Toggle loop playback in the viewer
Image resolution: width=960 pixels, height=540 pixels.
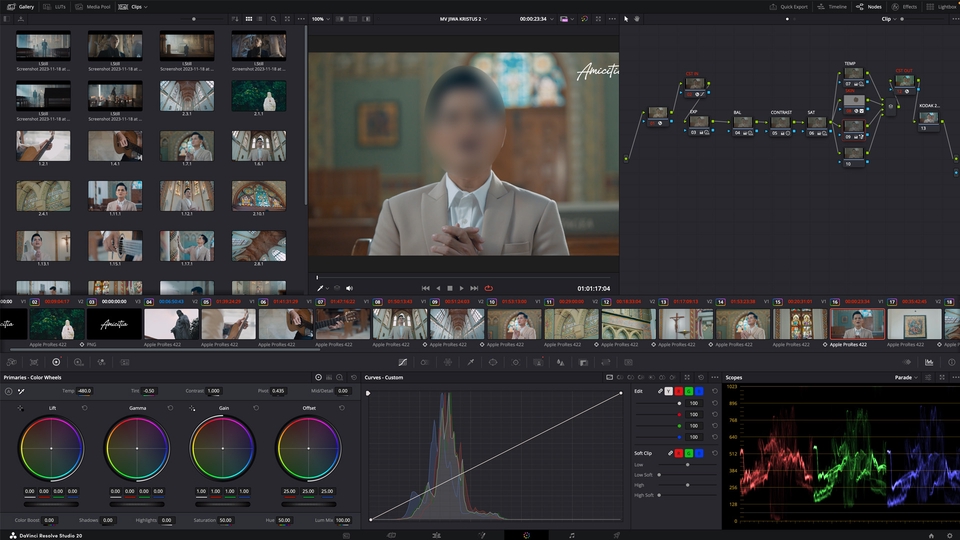click(489, 288)
